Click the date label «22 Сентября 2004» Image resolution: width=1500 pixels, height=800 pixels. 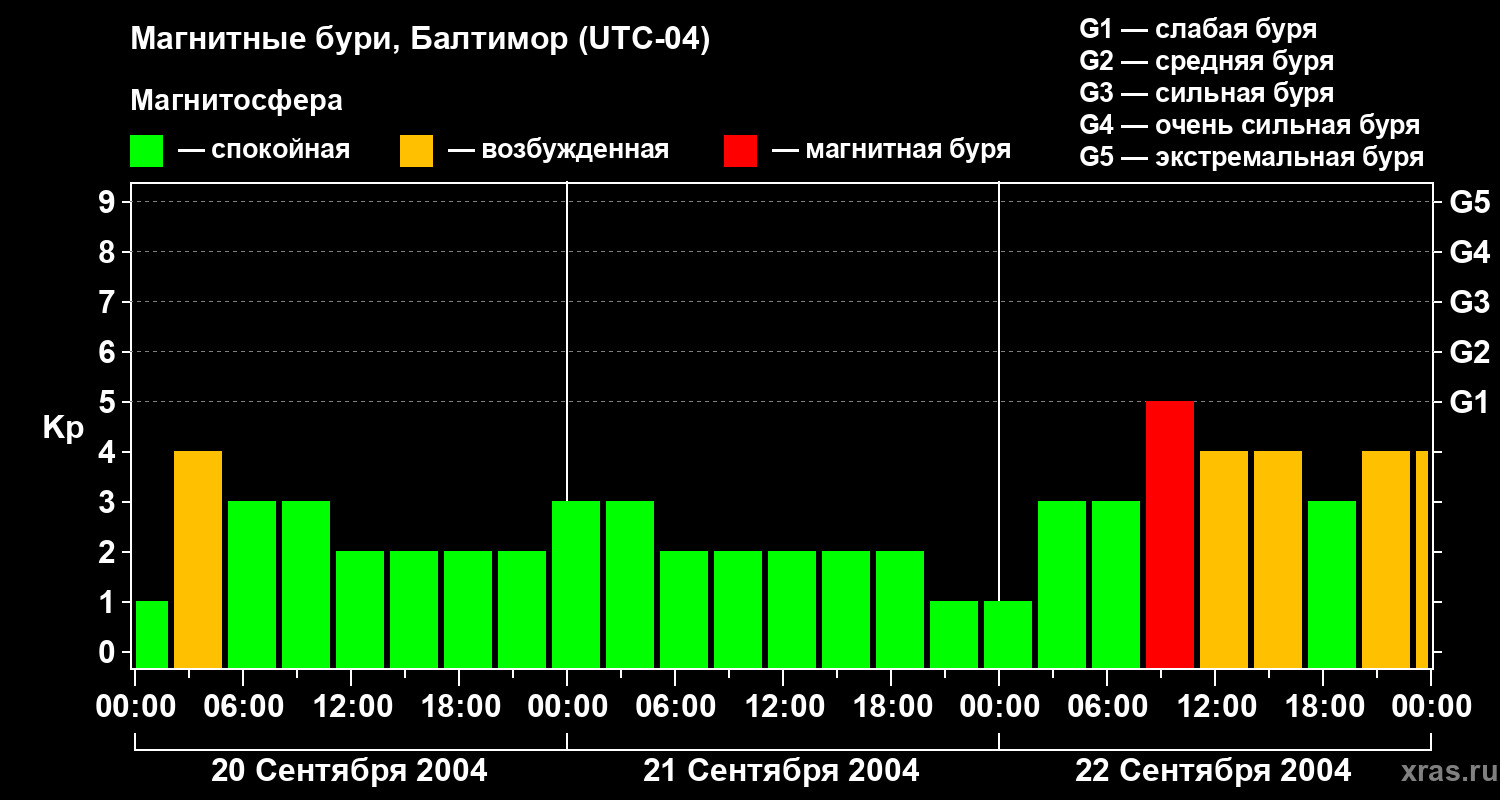pos(1214,770)
